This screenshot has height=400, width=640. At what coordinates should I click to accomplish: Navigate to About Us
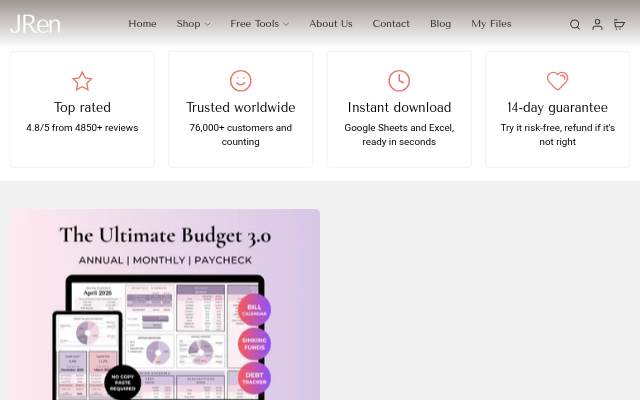coord(331,24)
